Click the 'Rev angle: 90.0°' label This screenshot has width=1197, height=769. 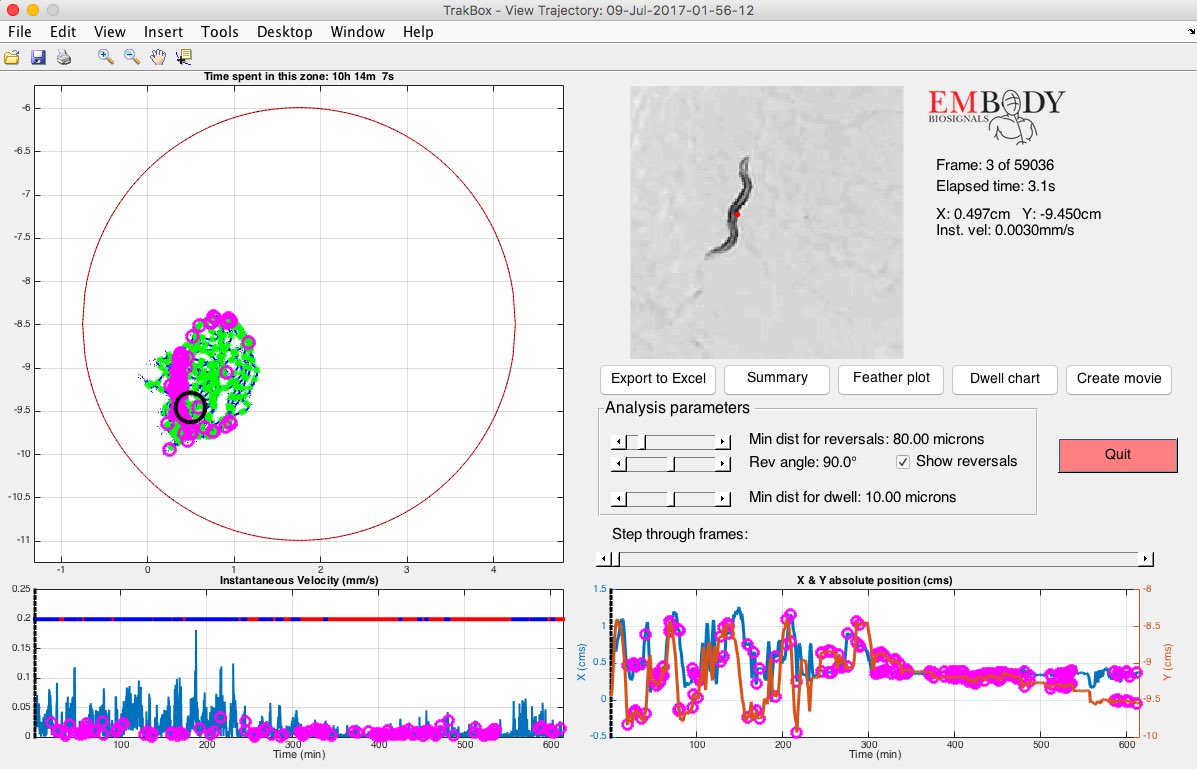802,462
